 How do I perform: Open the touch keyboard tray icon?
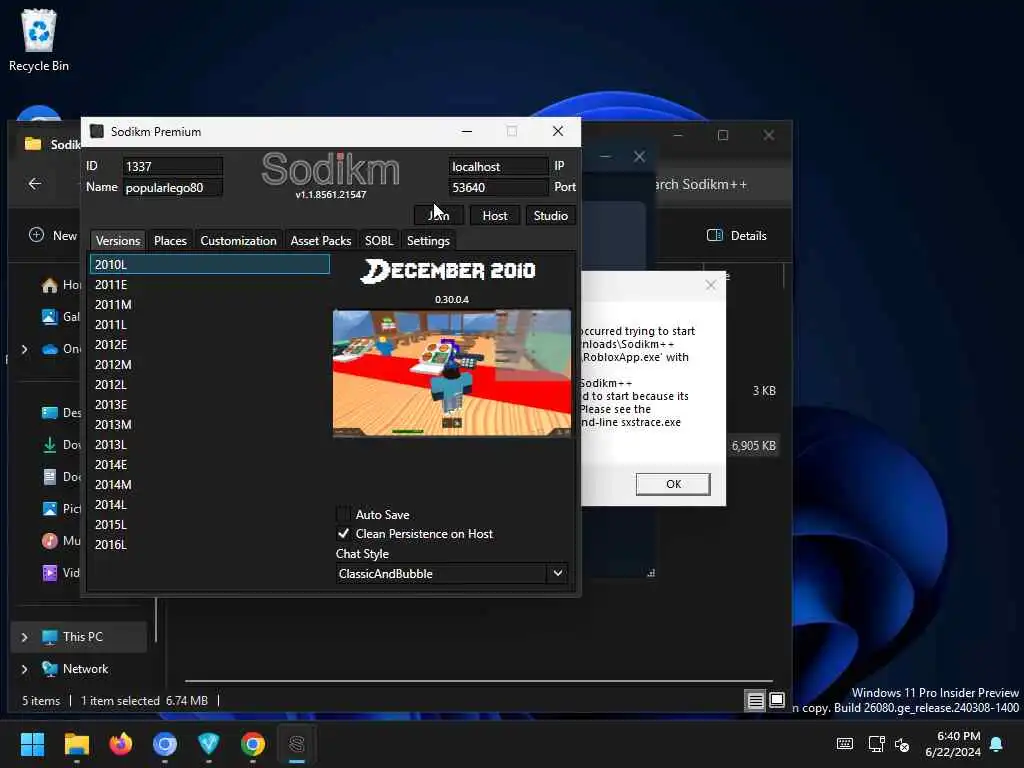tap(844, 744)
